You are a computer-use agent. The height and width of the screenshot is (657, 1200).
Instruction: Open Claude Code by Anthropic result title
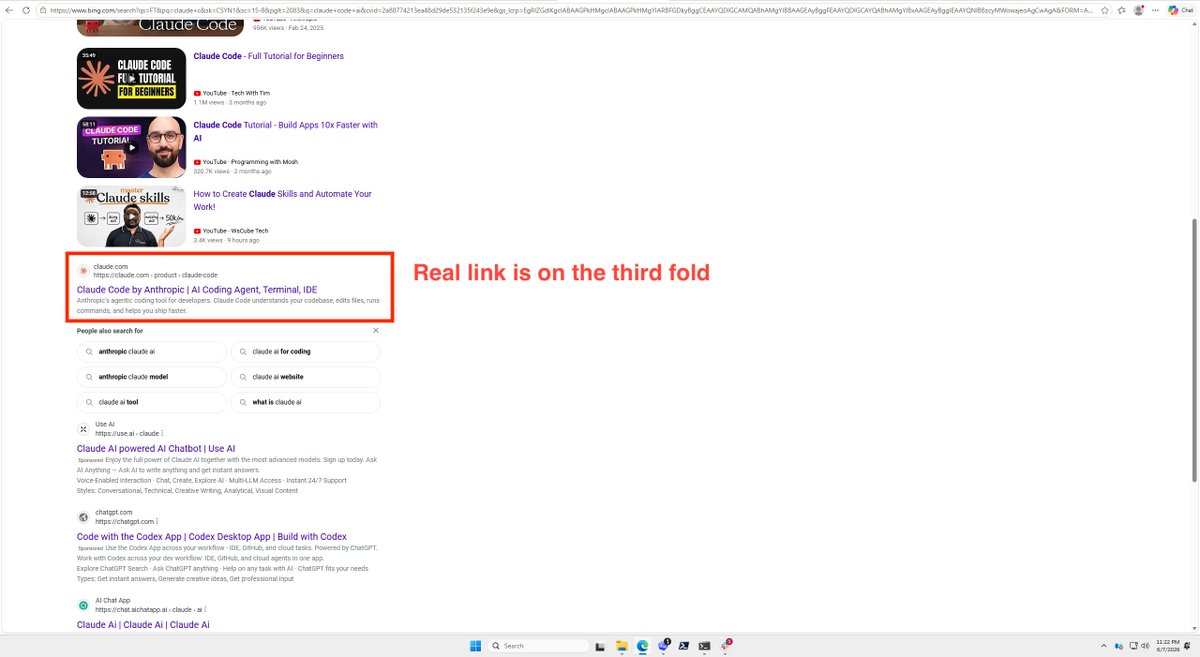[x=197, y=289]
